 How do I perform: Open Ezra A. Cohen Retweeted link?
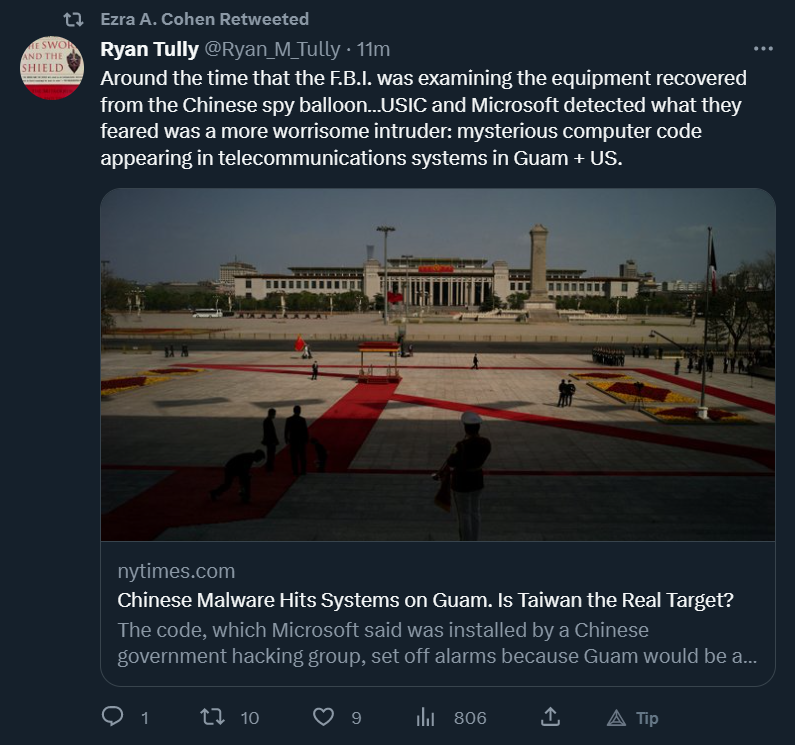[205, 19]
